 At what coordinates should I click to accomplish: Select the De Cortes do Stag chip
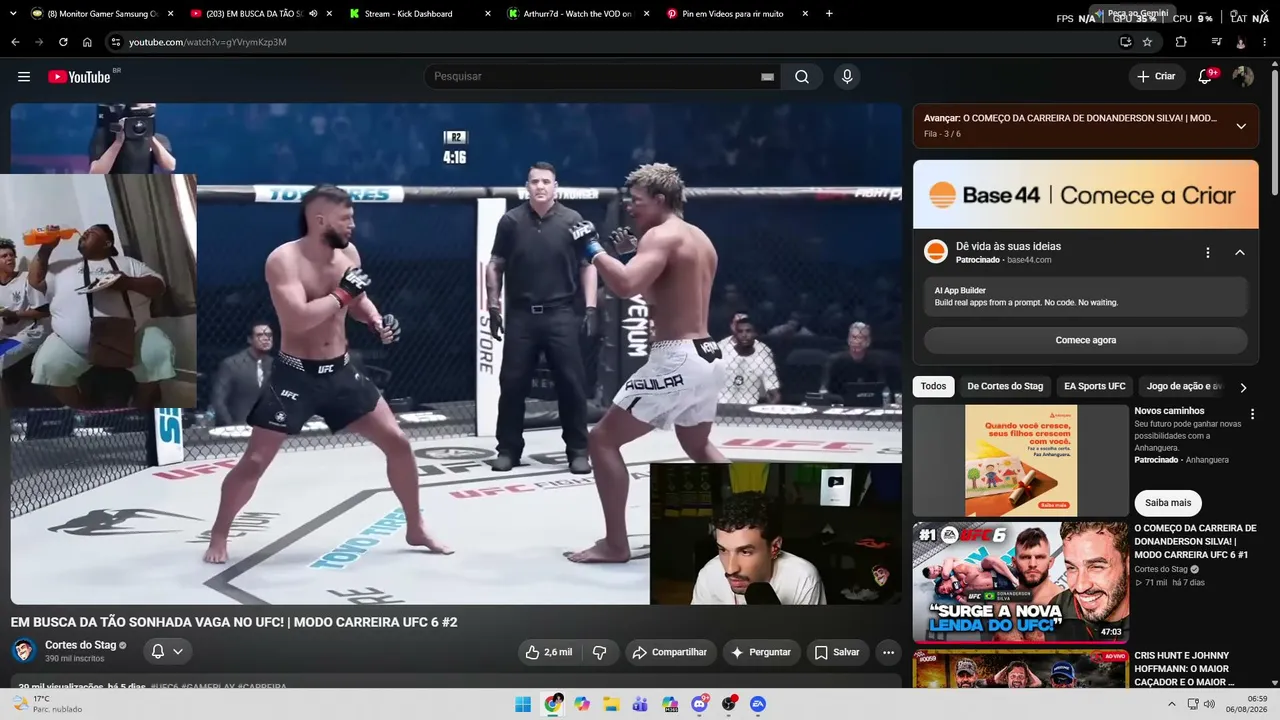(1005, 386)
